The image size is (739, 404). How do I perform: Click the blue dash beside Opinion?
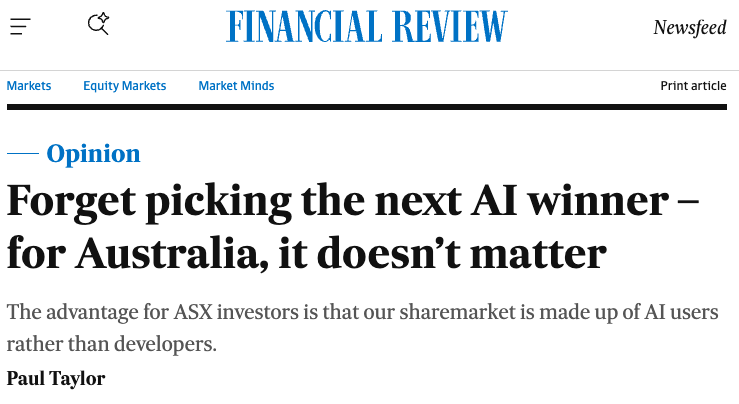pos(23,153)
